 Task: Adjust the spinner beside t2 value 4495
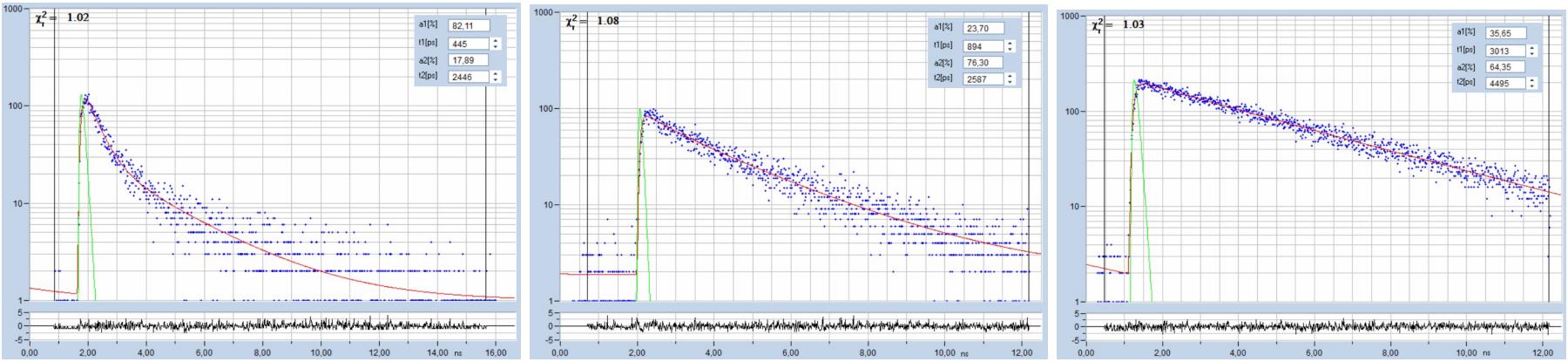1533,84
